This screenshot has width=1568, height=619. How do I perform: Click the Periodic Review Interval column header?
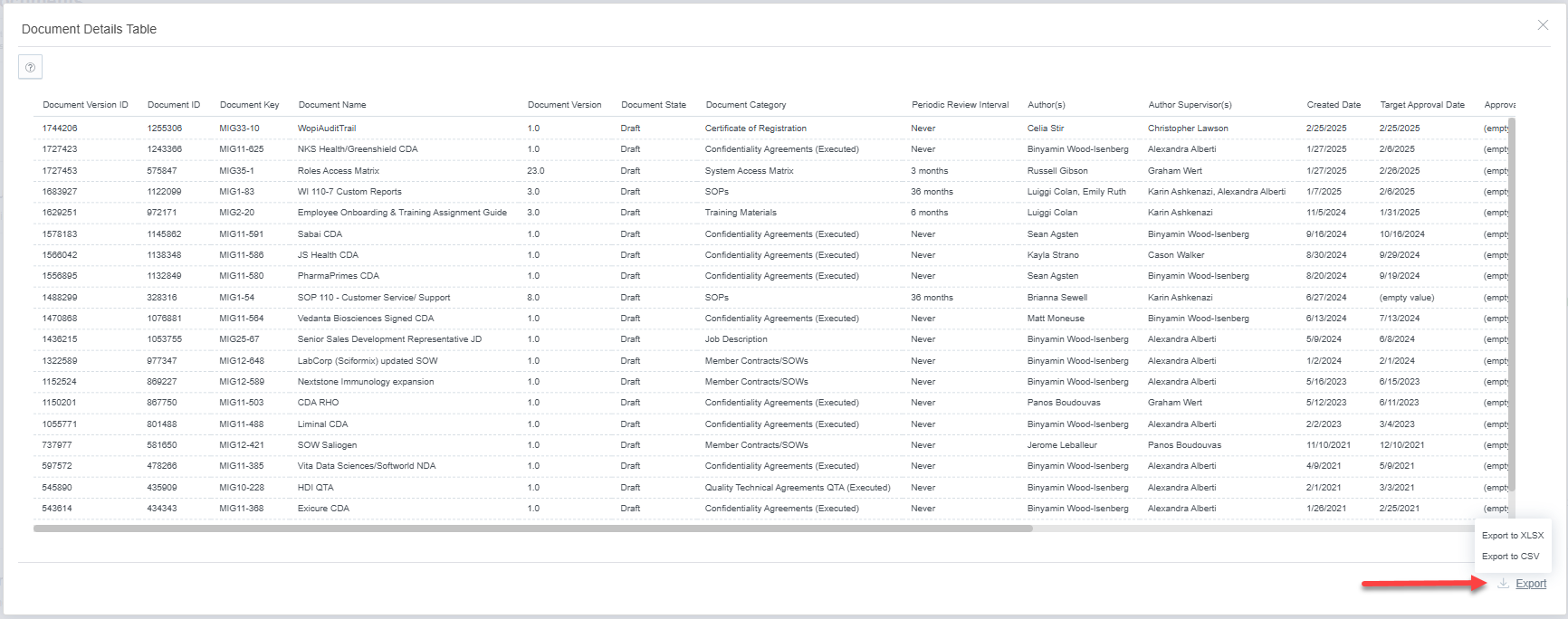tap(960, 105)
